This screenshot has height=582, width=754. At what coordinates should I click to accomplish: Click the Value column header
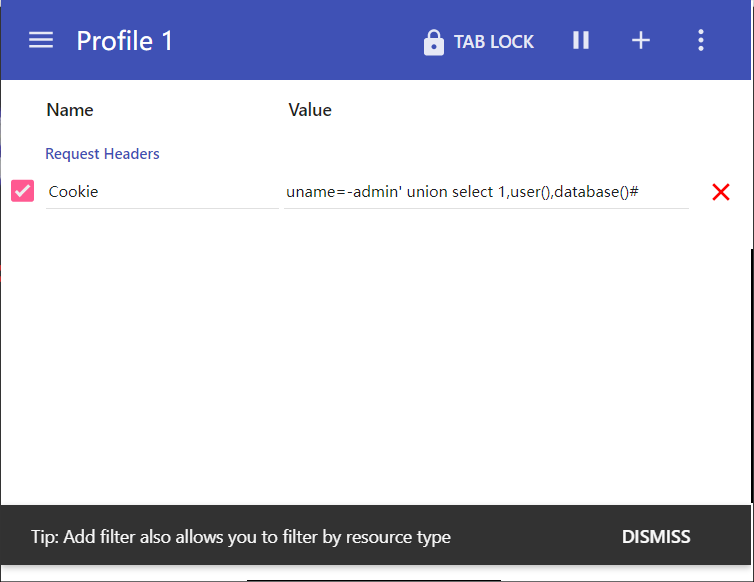310,110
